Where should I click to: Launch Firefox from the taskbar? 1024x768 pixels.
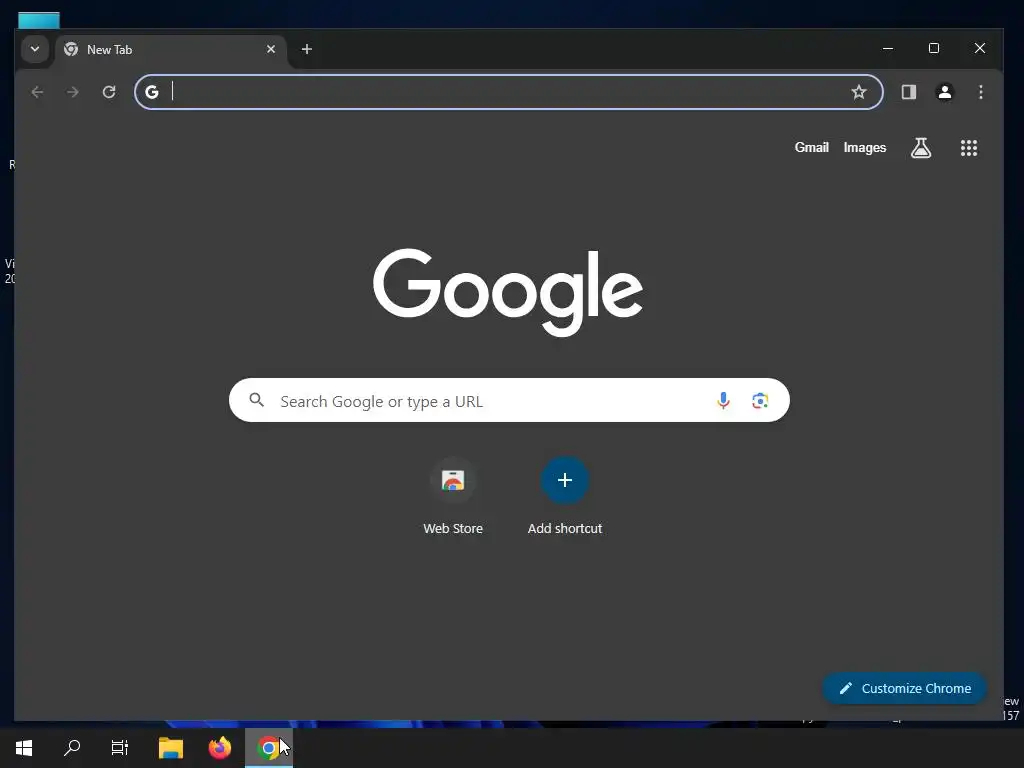click(x=220, y=748)
